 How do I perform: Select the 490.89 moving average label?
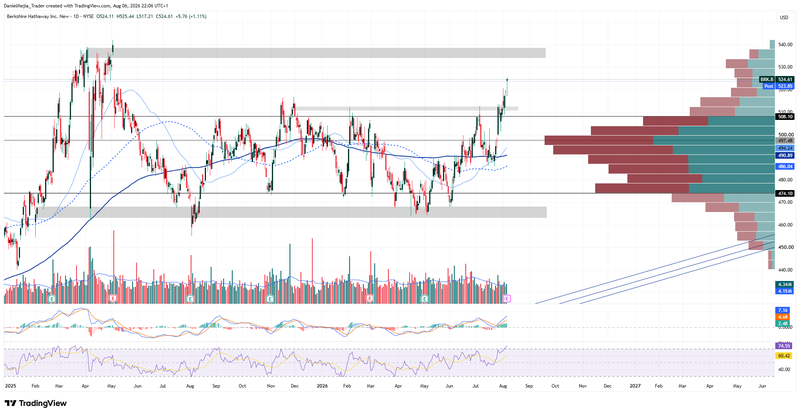click(785, 155)
